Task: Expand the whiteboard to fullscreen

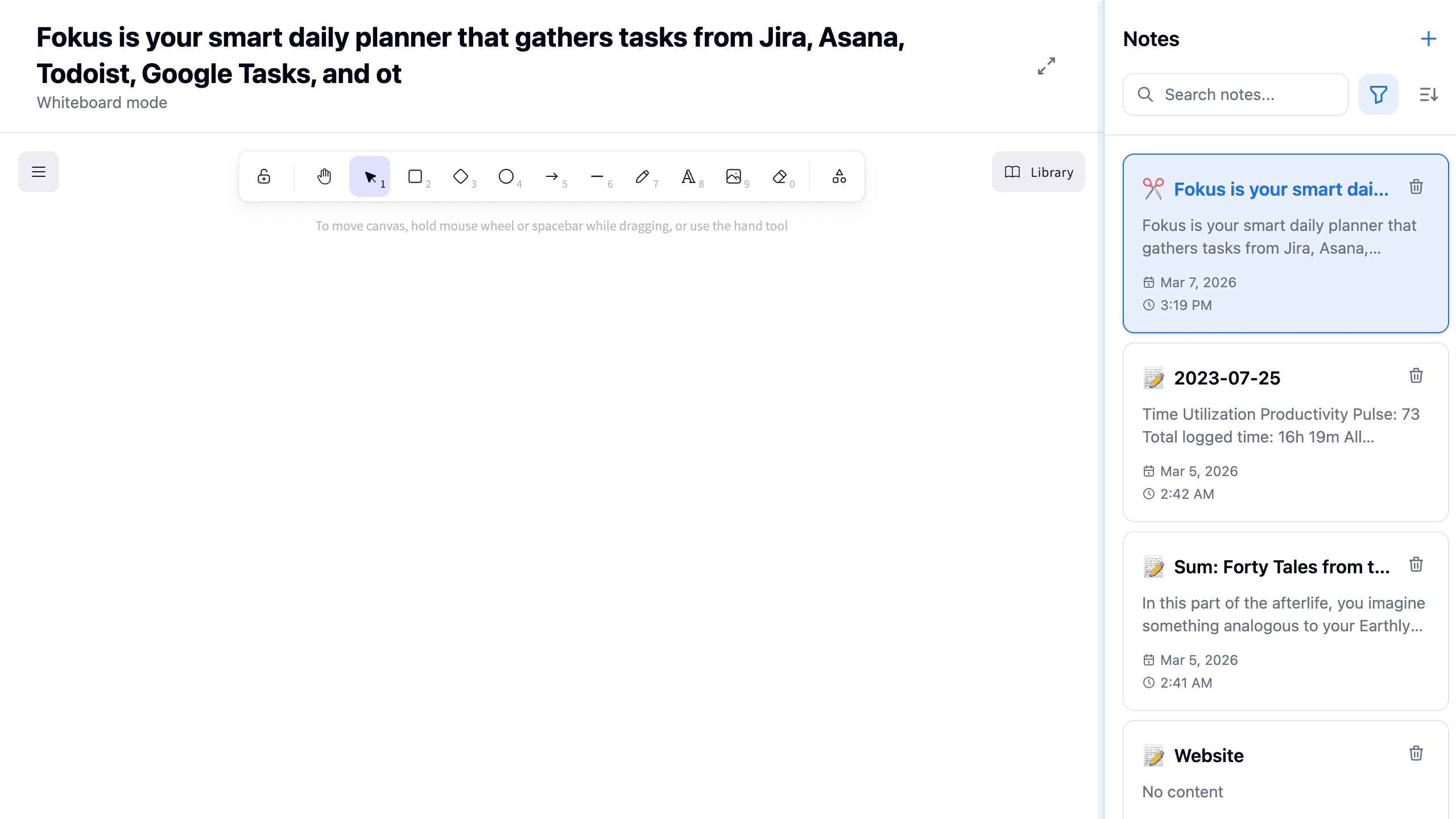Action: coord(1045,67)
